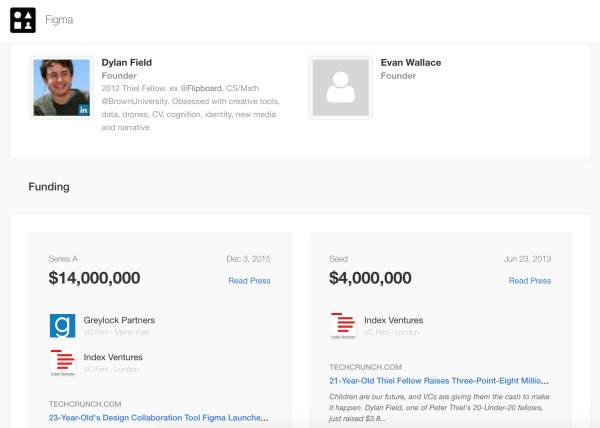Open Dylan Field's profile photo

[62, 88]
